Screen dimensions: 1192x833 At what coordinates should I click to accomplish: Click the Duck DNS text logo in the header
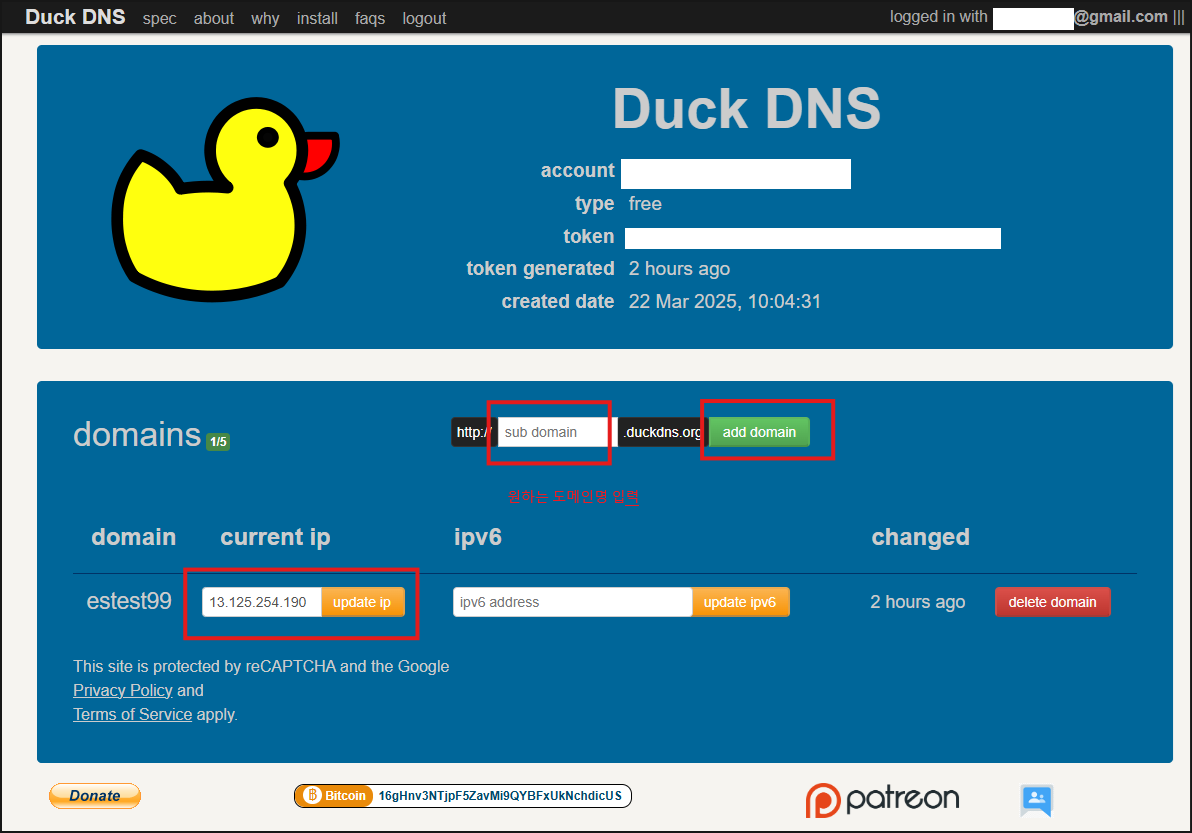coord(75,17)
